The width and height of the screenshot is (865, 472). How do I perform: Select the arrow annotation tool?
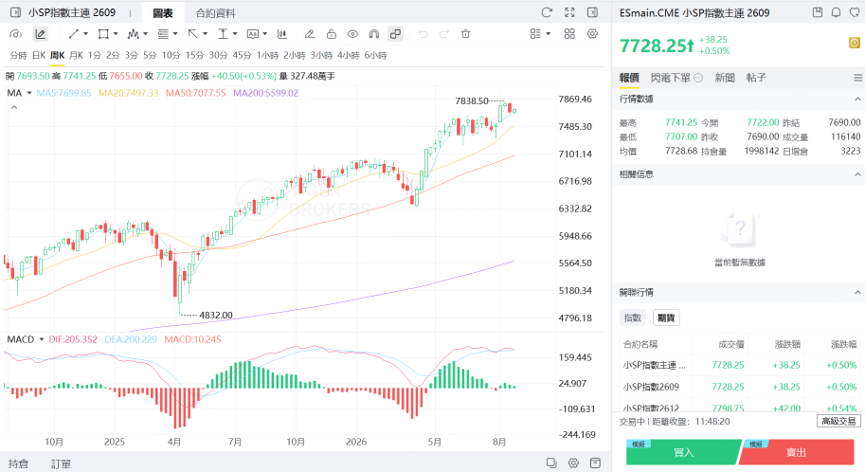coord(193,34)
